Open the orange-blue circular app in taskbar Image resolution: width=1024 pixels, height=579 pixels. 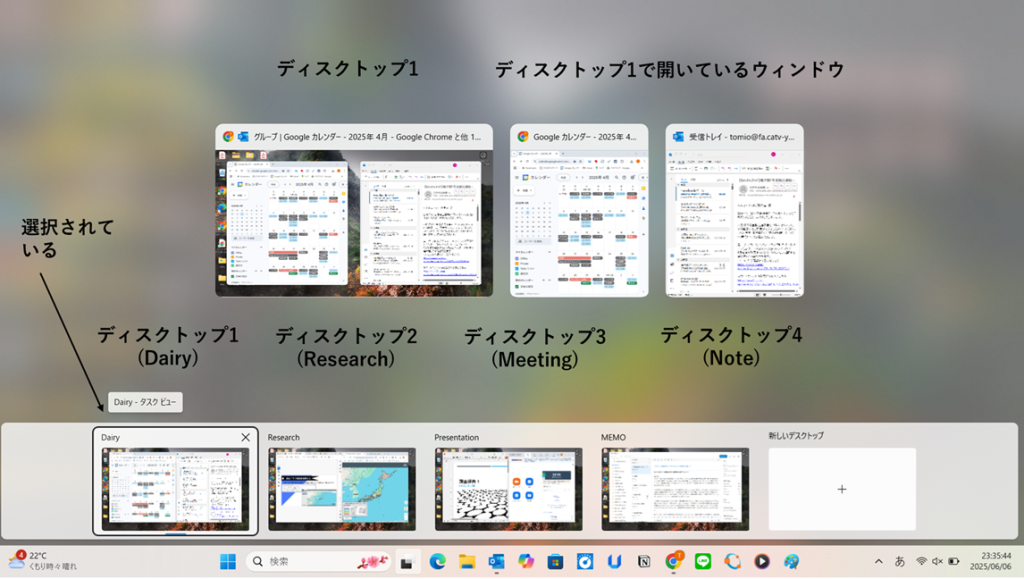tap(732, 561)
